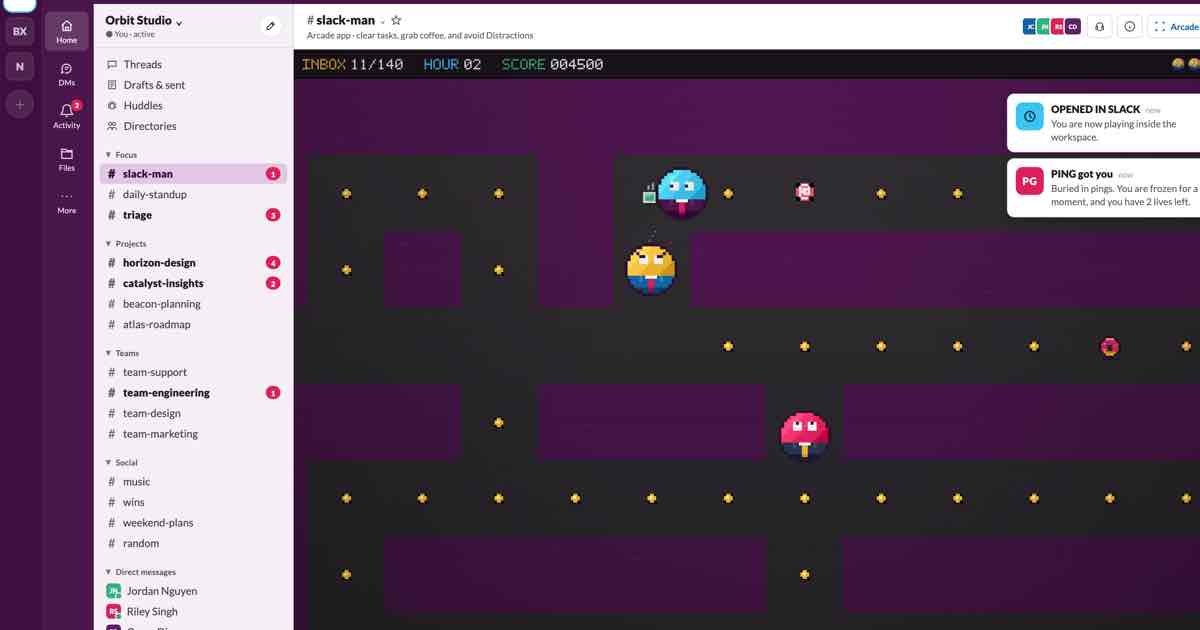Switch to the N workspace

(19, 67)
